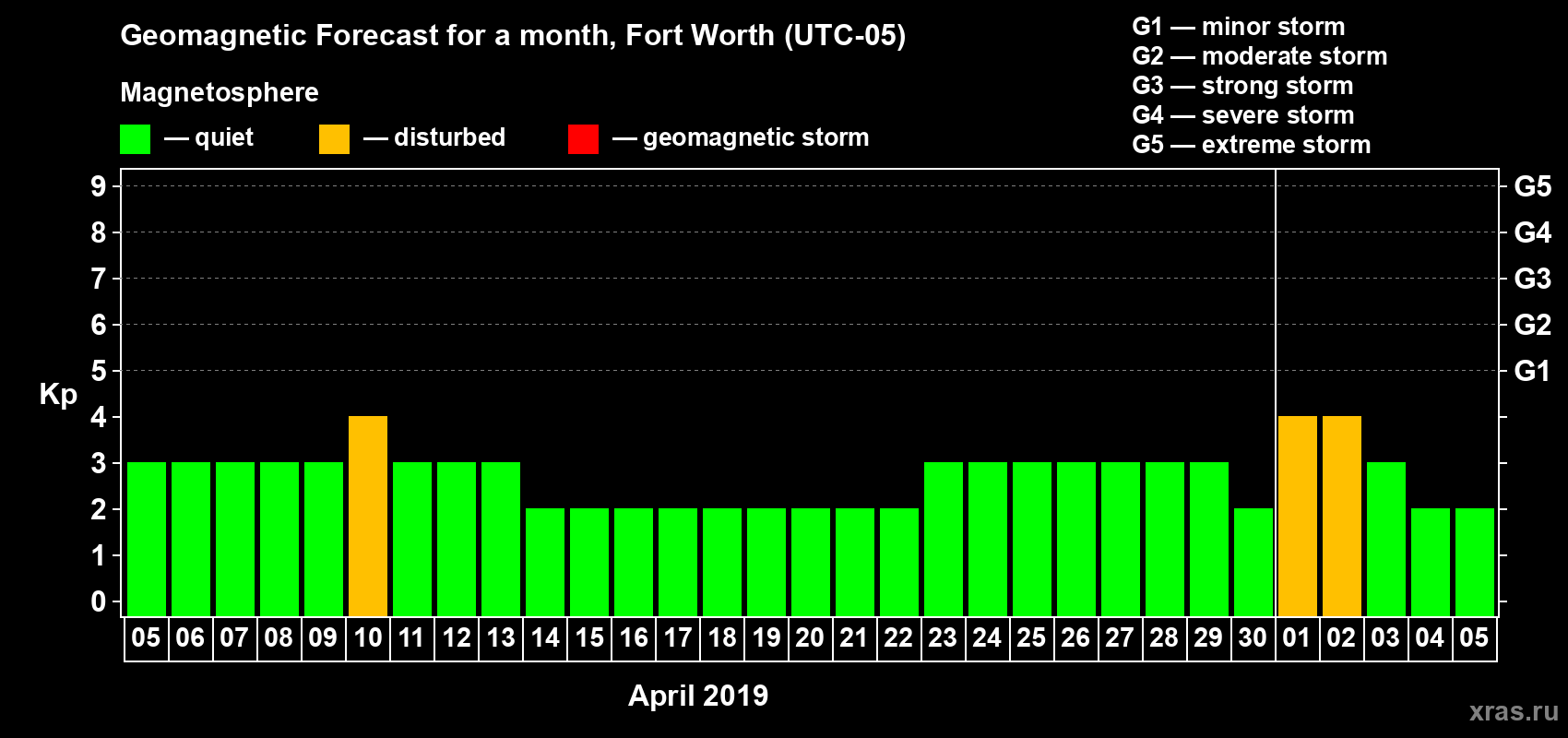Click the date cell '22'
Viewport: 1568px width, 738px height.
[x=899, y=638]
